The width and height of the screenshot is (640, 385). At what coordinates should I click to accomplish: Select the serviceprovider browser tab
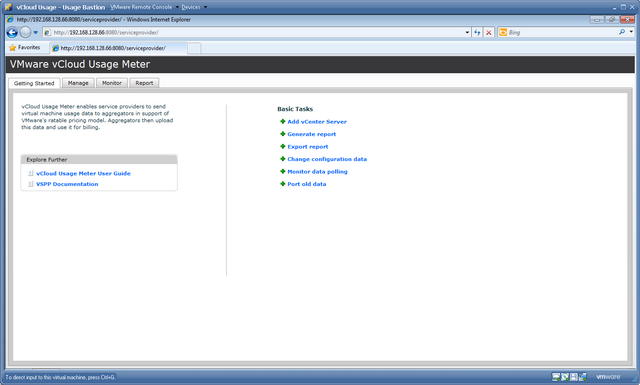(x=118, y=48)
